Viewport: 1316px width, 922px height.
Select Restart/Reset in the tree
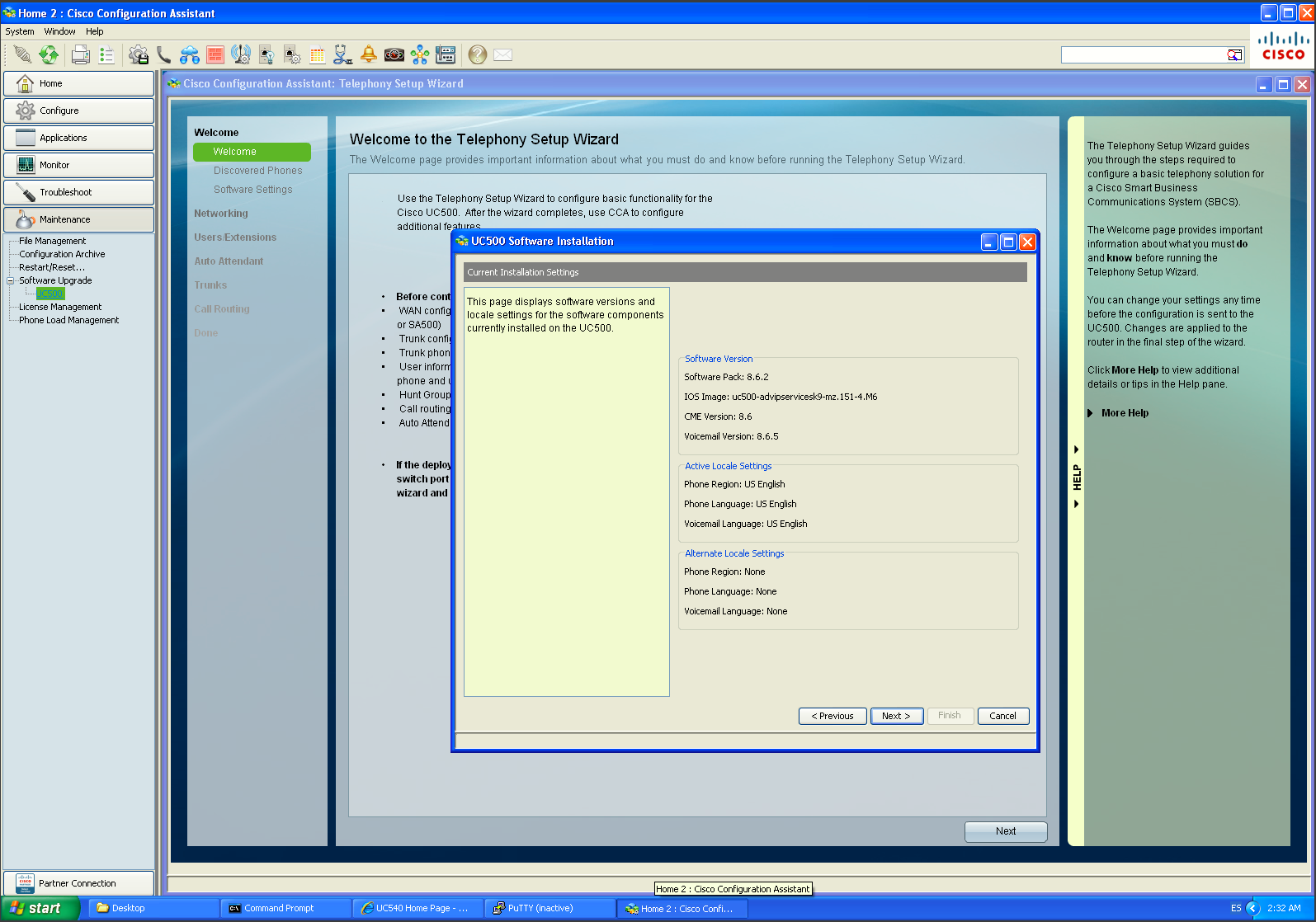pyautogui.click(x=52, y=267)
